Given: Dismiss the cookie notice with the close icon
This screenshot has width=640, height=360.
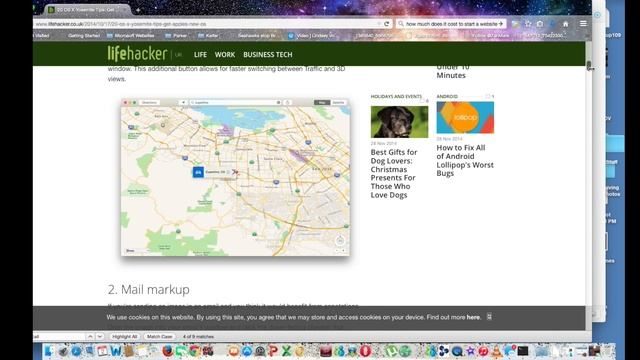Looking at the screenshot, I should 489,317.
